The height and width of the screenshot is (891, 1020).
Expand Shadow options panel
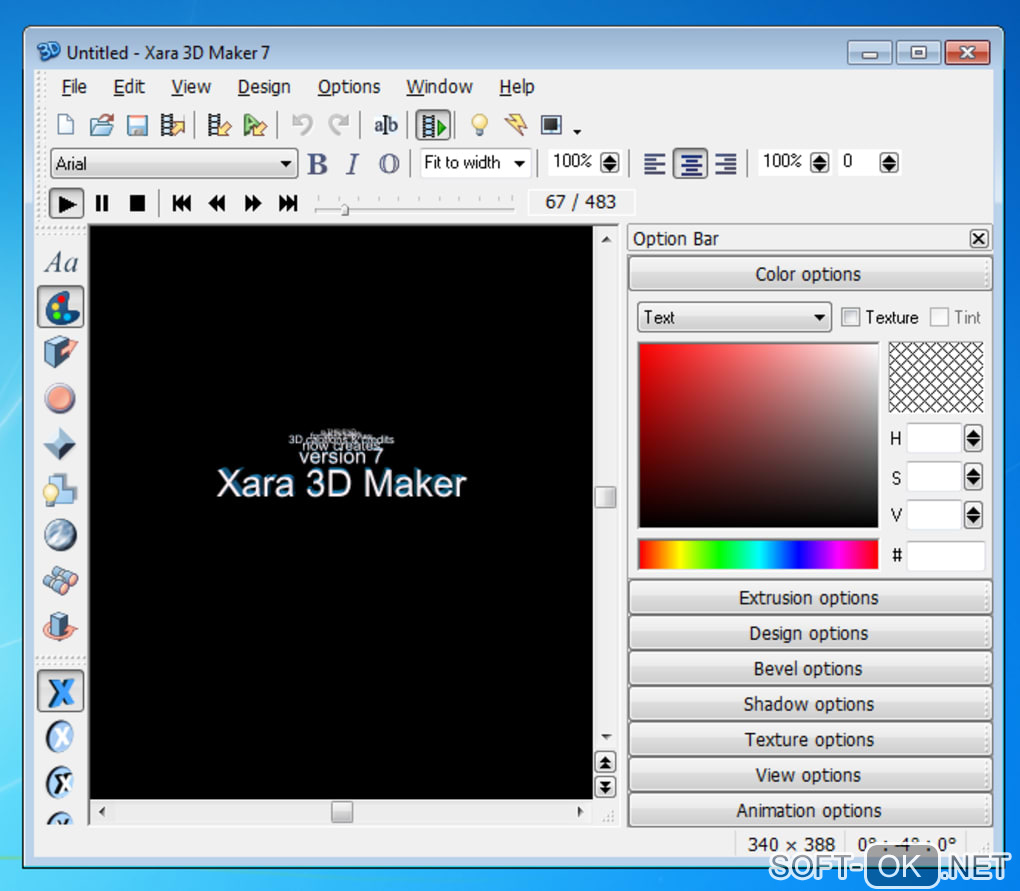tap(809, 704)
